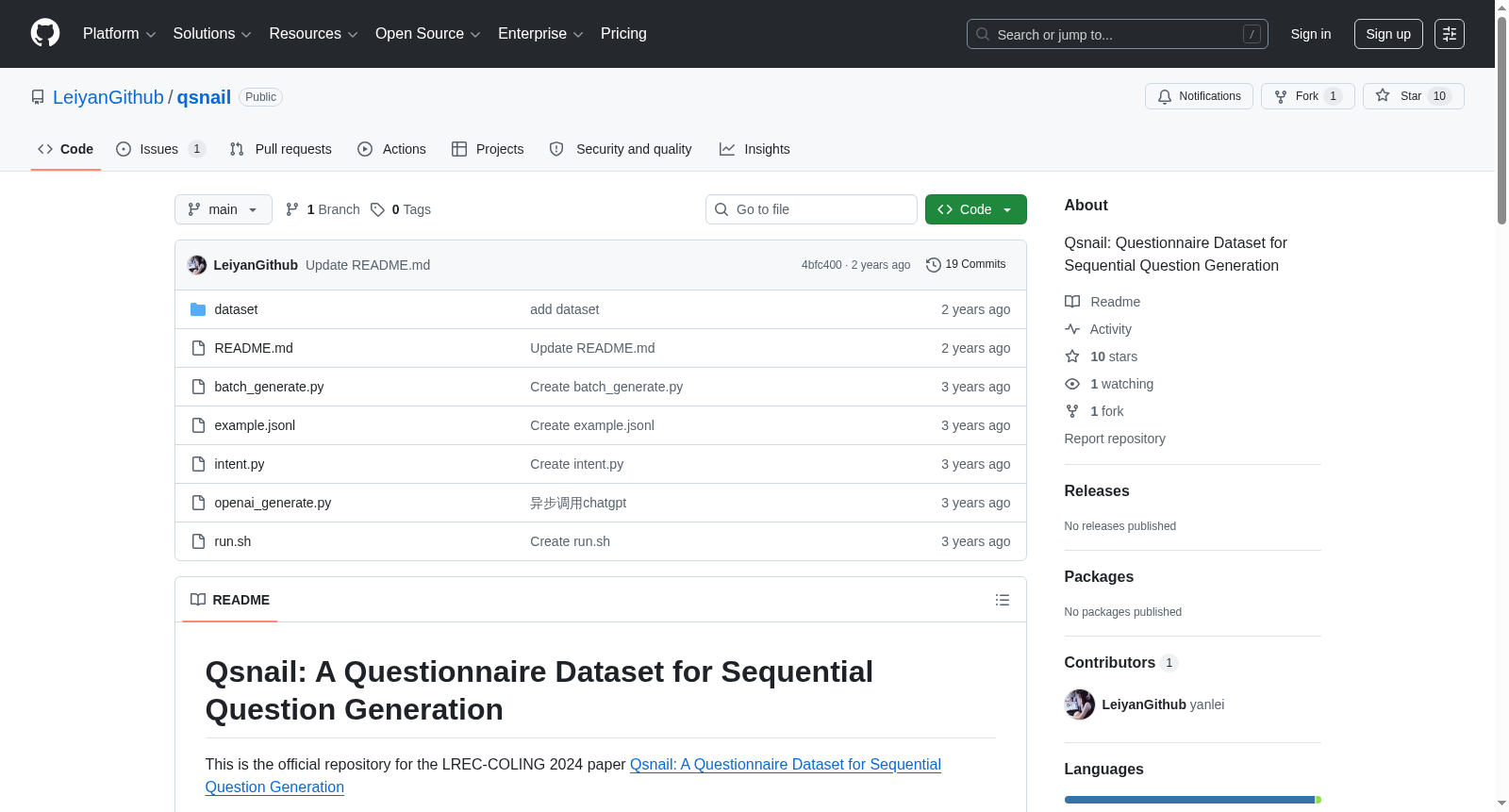Go to the GitHub homepage logo
This screenshot has height=812, width=1509.
coord(45,34)
